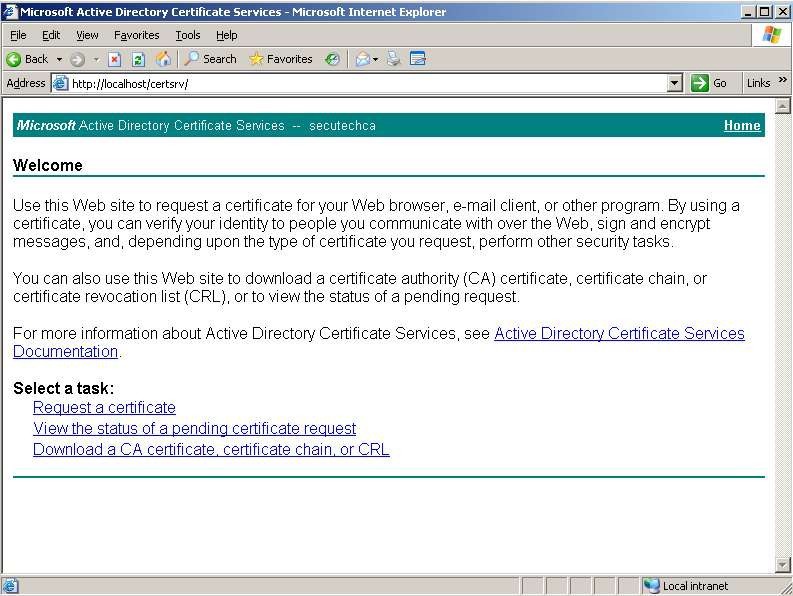This screenshot has height=596, width=793.
Task: Minimize the Internet Explorer window
Action: click(750, 11)
